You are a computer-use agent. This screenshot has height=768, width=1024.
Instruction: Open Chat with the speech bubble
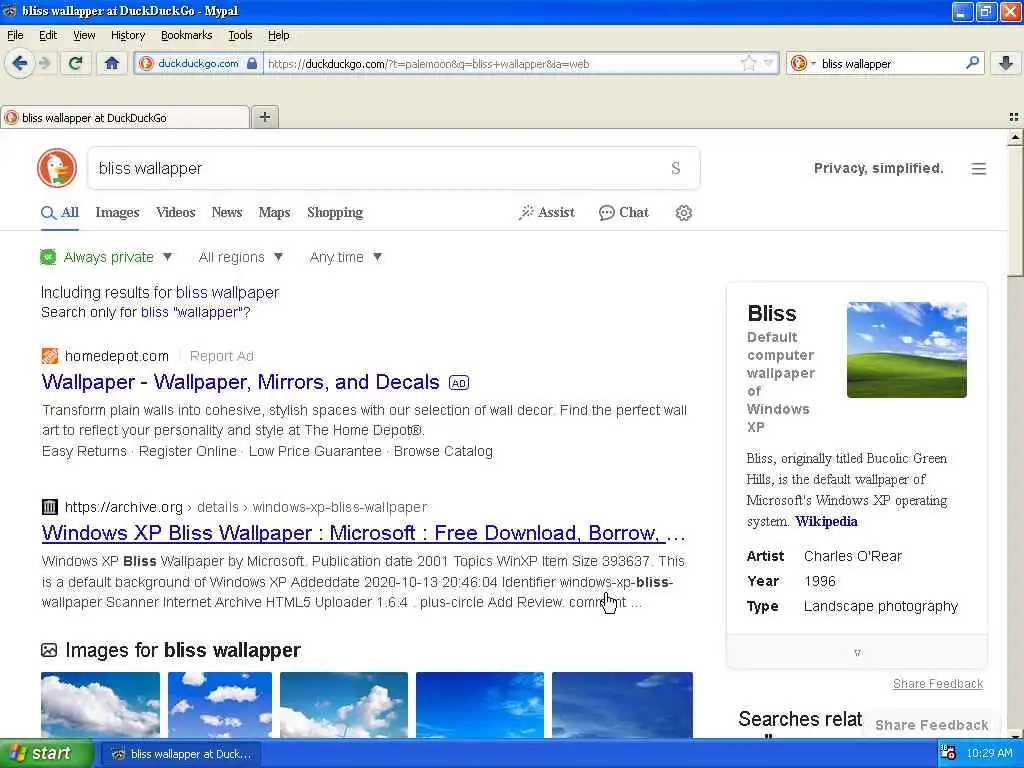click(624, 212)
